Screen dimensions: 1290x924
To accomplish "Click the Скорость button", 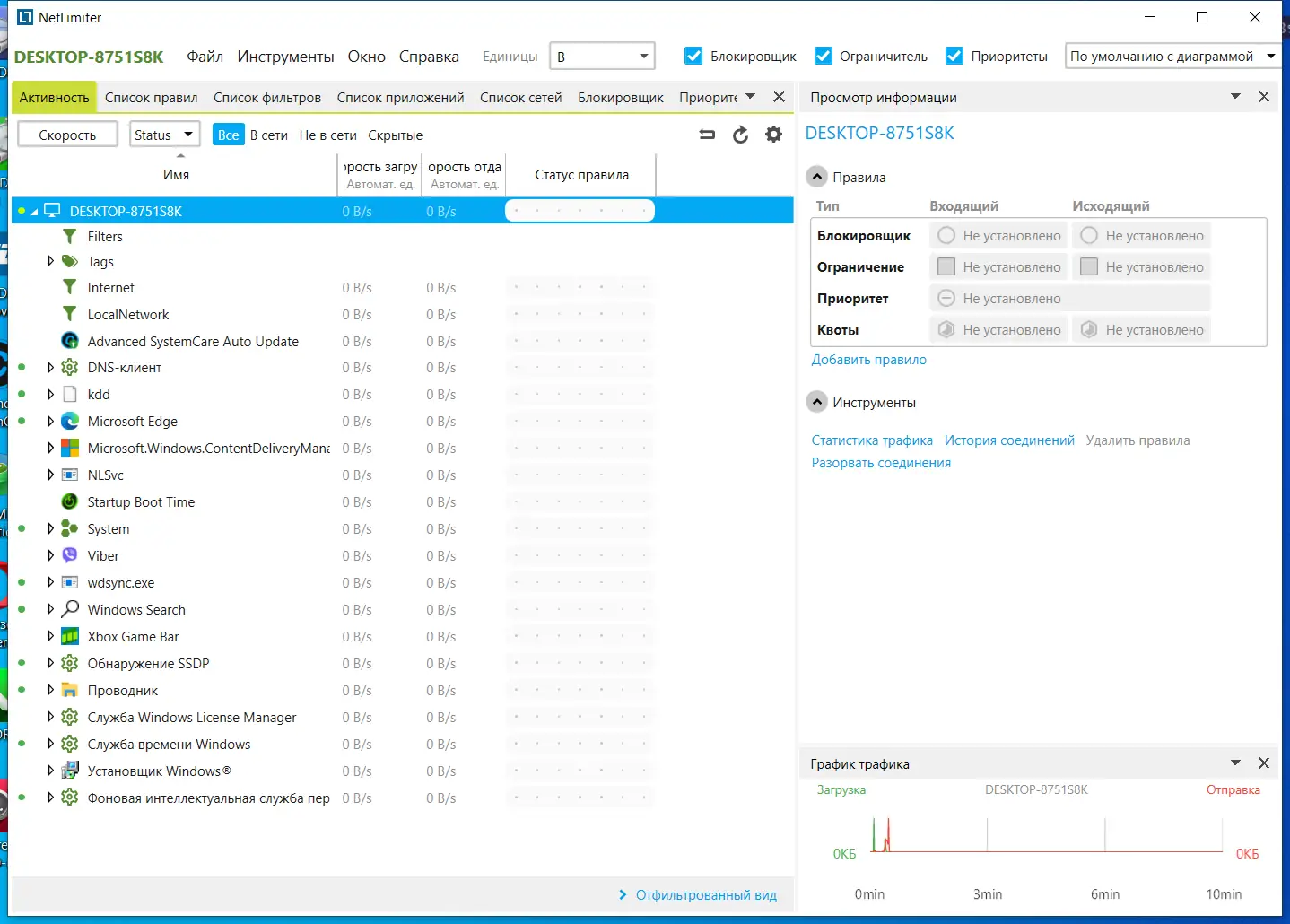I will 67,135.
